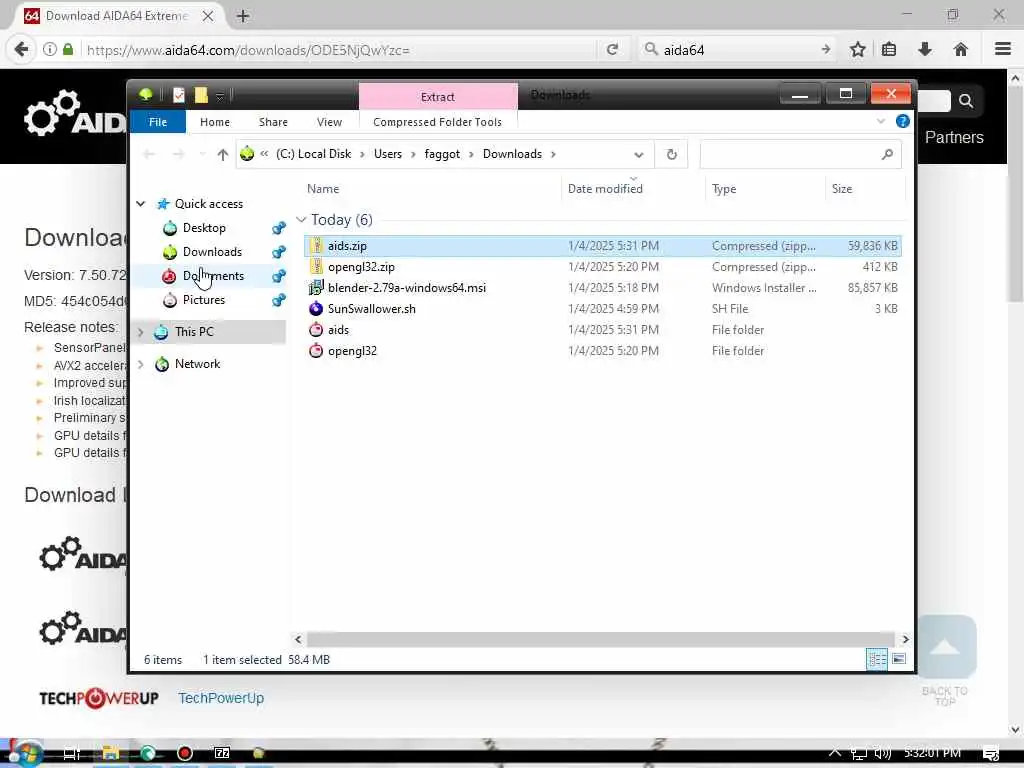
Task: Switch to the Share ribbon tab
Action: [273, 122]
